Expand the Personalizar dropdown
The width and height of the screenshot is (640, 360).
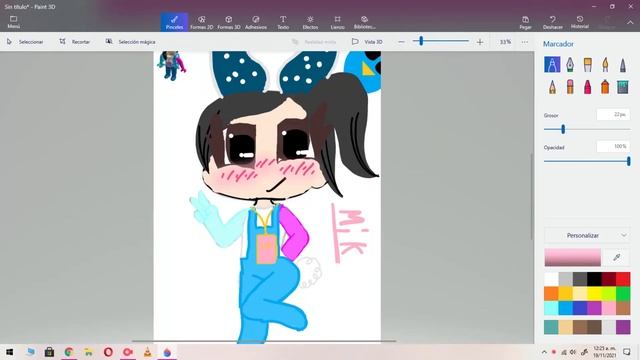click(x=587, y=236)
